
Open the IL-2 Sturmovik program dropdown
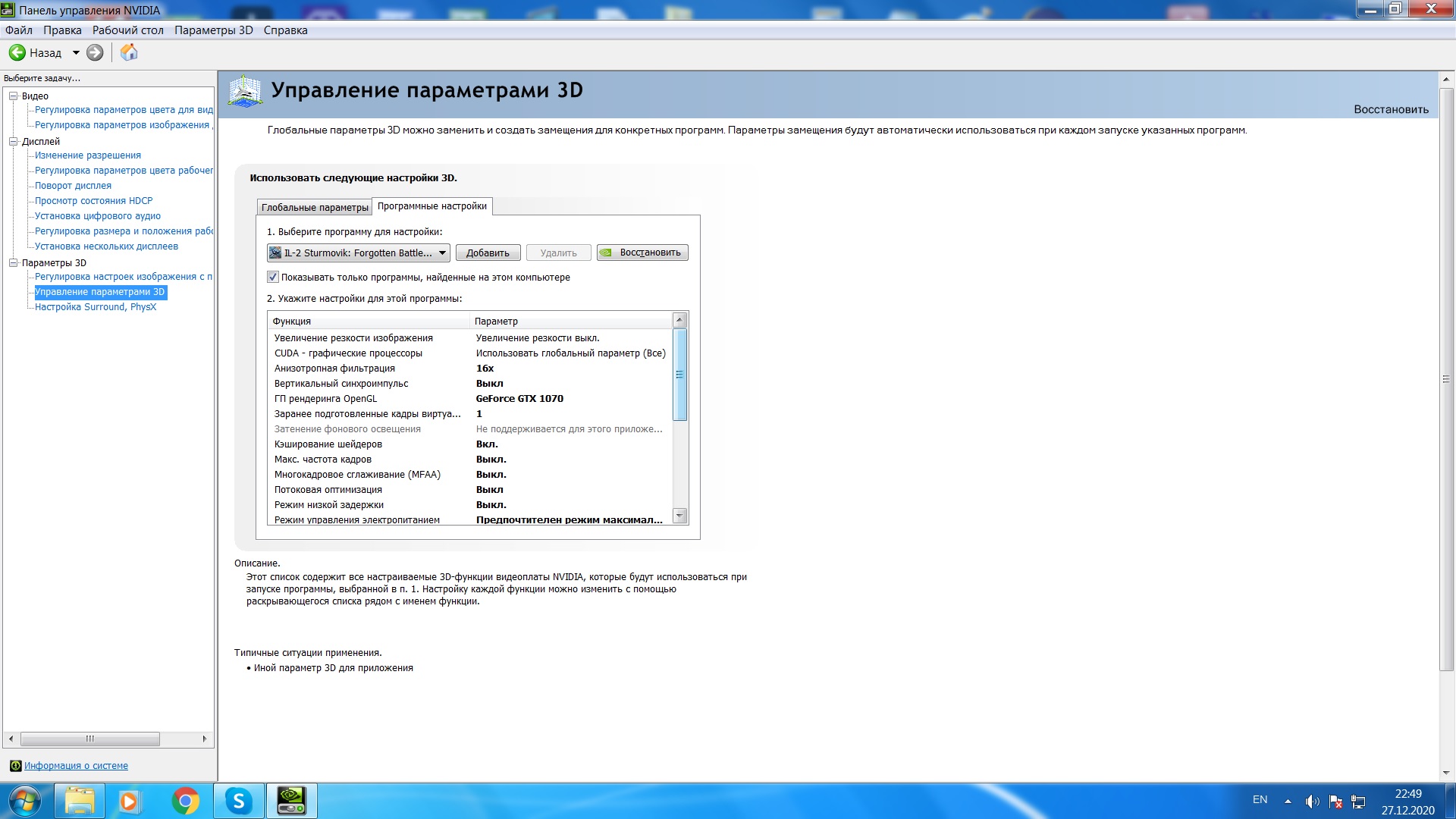359,253
